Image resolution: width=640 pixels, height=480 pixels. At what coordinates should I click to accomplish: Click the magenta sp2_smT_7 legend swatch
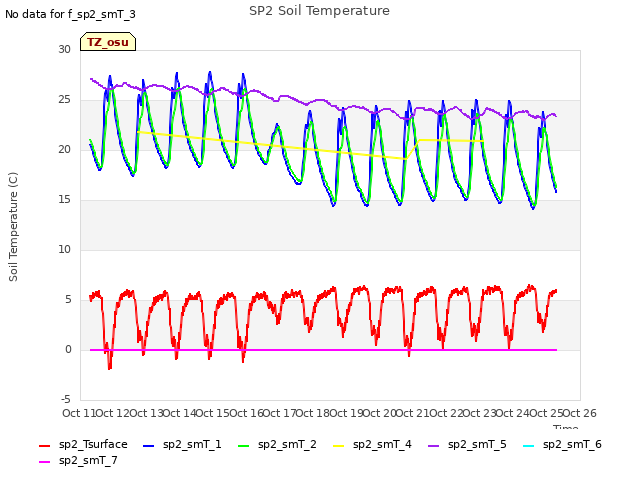coord(44,462)
